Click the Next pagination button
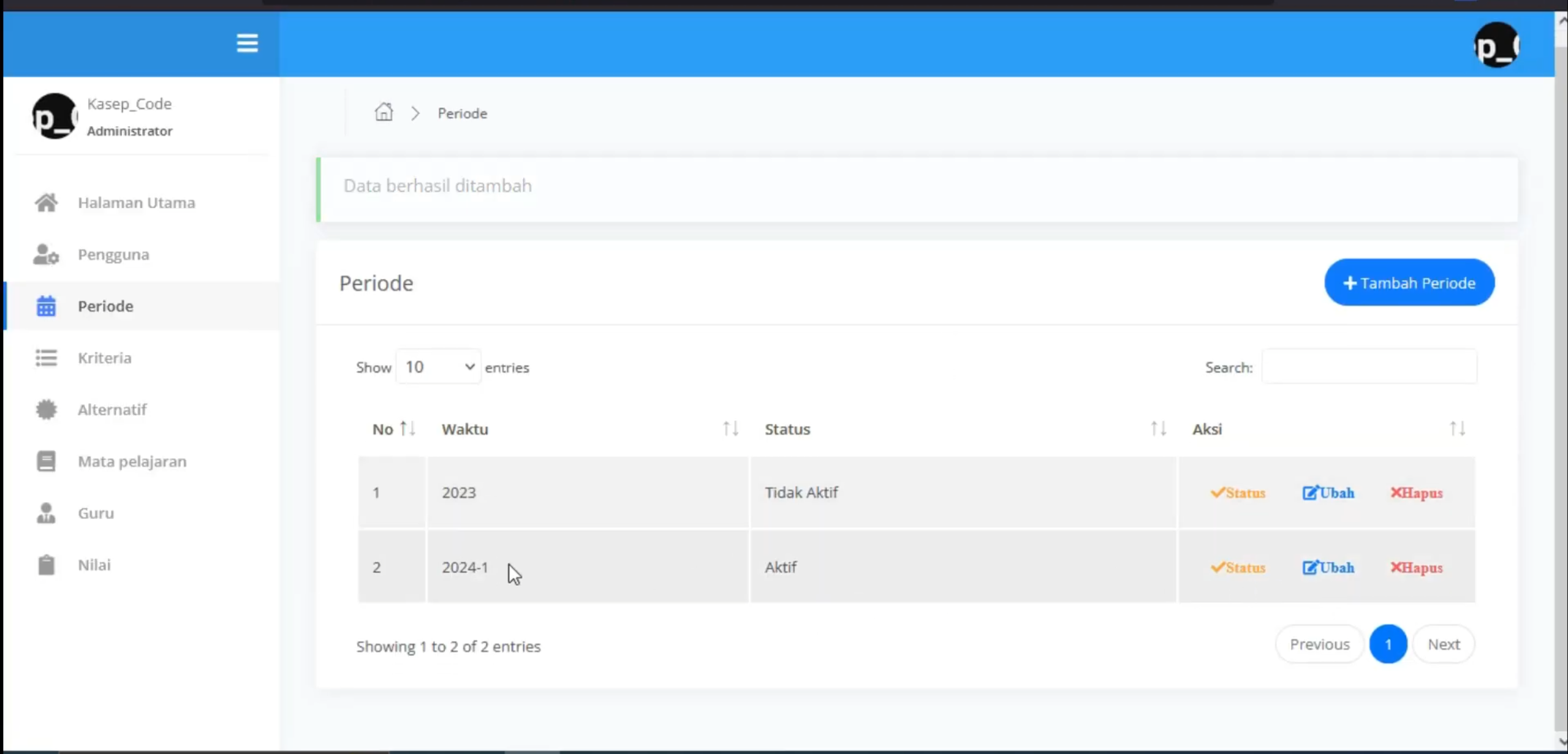1568x754 pixels. point(1444,644)
